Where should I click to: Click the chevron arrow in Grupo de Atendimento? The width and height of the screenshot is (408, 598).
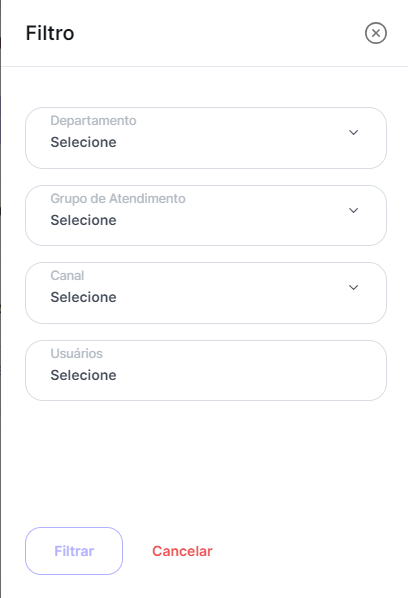[353, 211]
